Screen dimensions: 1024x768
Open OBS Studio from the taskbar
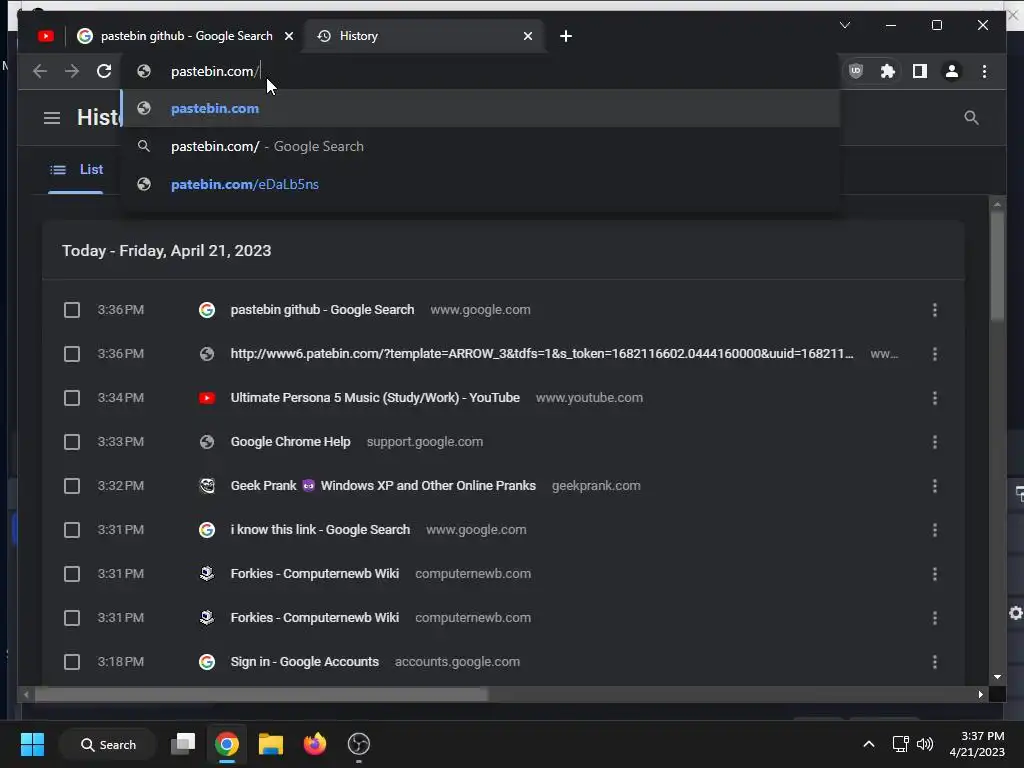(359, 744)
